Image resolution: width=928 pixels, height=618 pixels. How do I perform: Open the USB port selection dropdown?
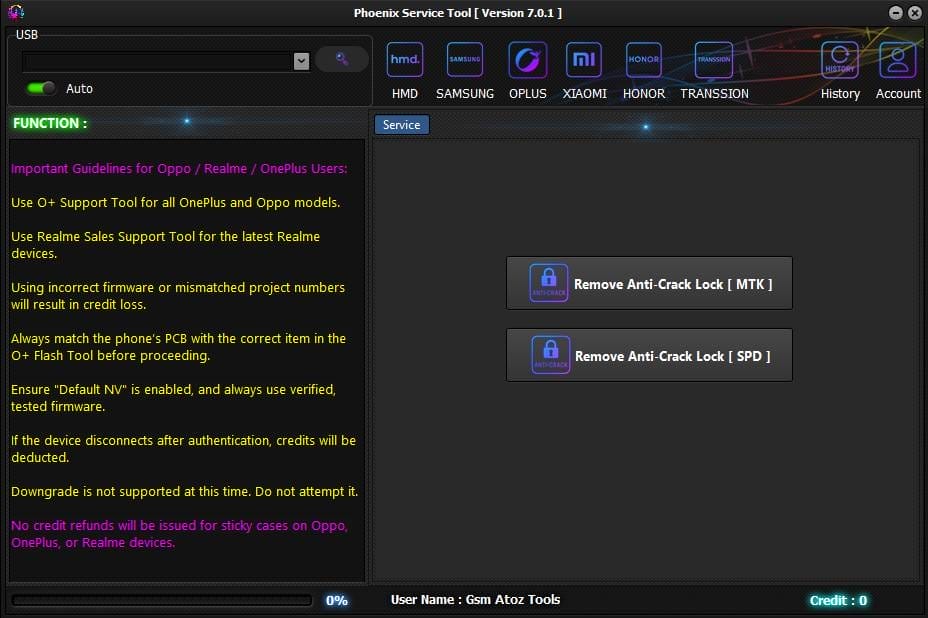pos(160,60)
